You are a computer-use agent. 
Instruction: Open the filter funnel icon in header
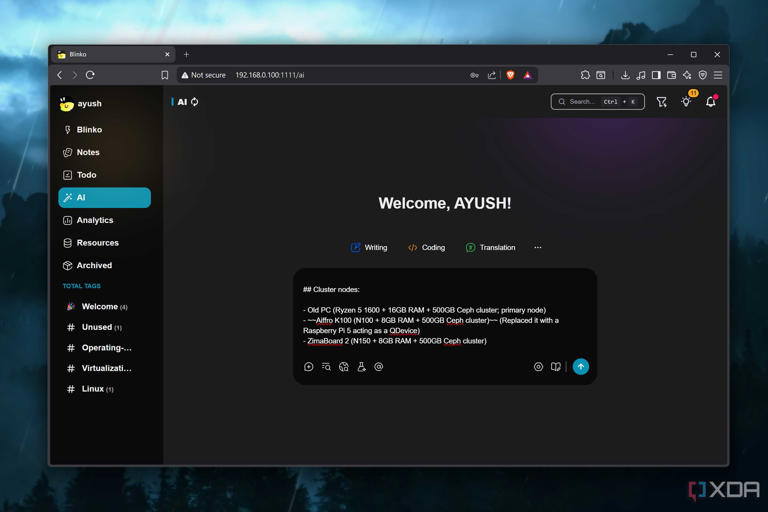661,102
